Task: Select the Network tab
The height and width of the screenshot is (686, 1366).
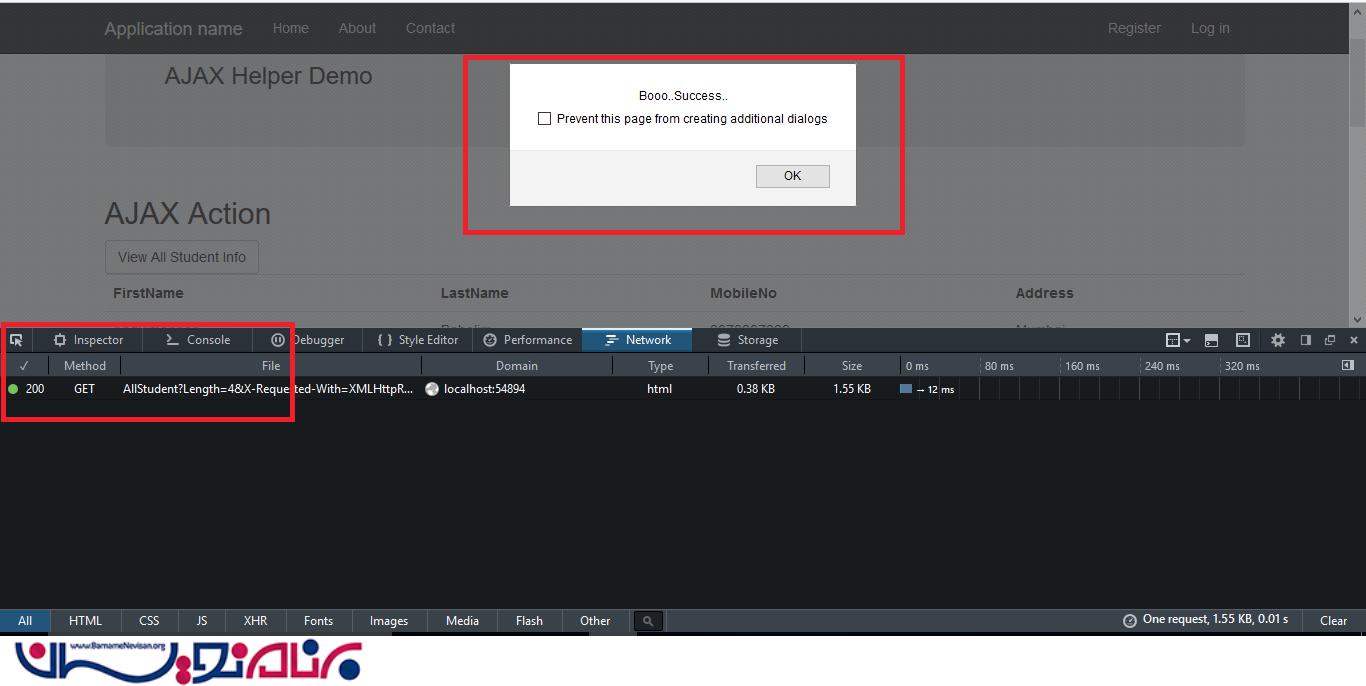Action: (x=637, y=340)
